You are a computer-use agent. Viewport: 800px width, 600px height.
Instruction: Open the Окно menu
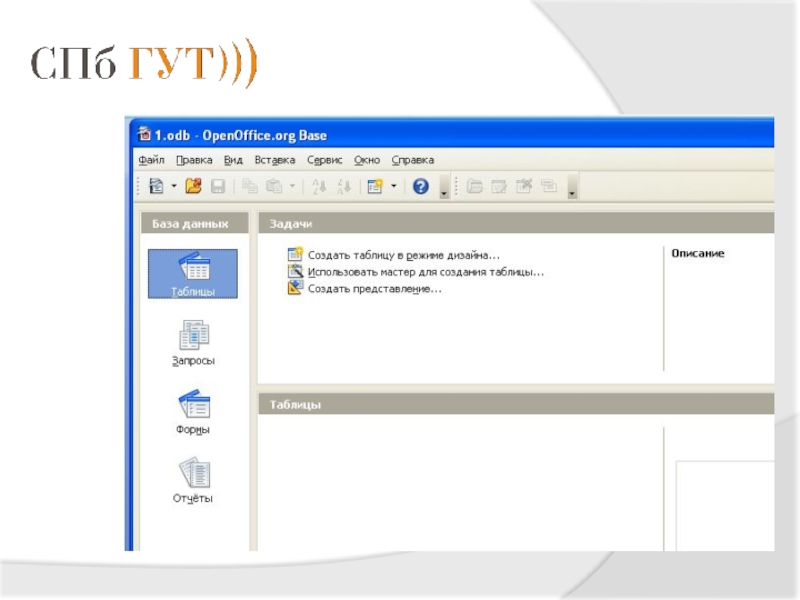pyautogui.click(x=367, y=160)
